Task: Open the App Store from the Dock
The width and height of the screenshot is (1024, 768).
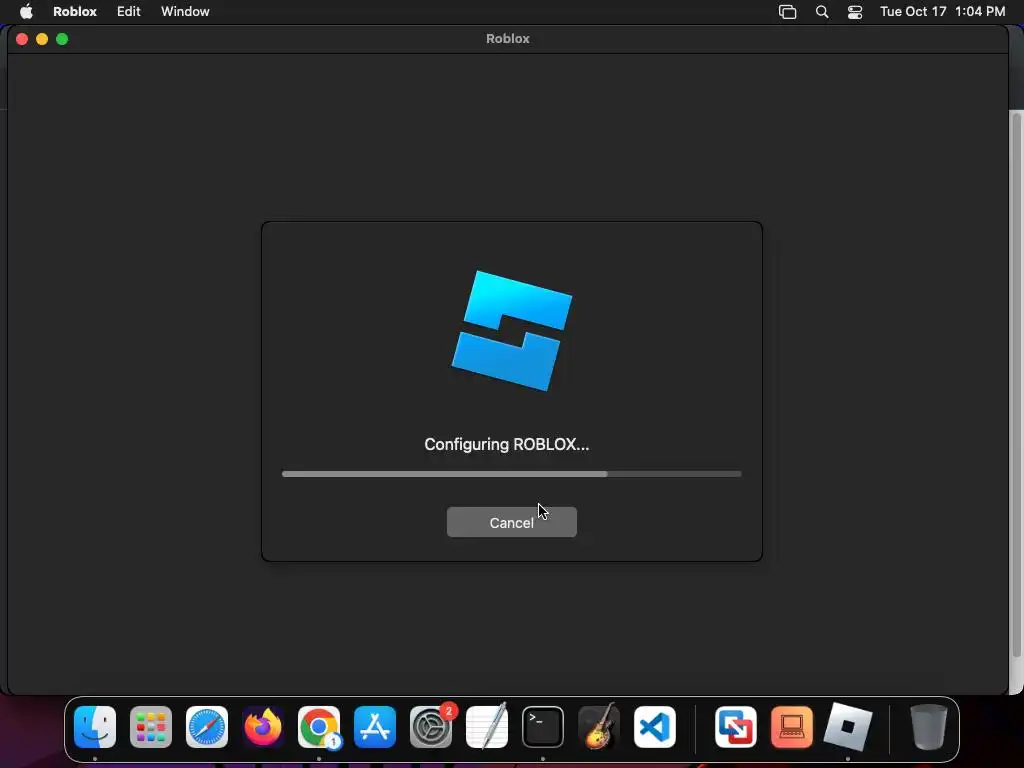Action: [375, 727]
